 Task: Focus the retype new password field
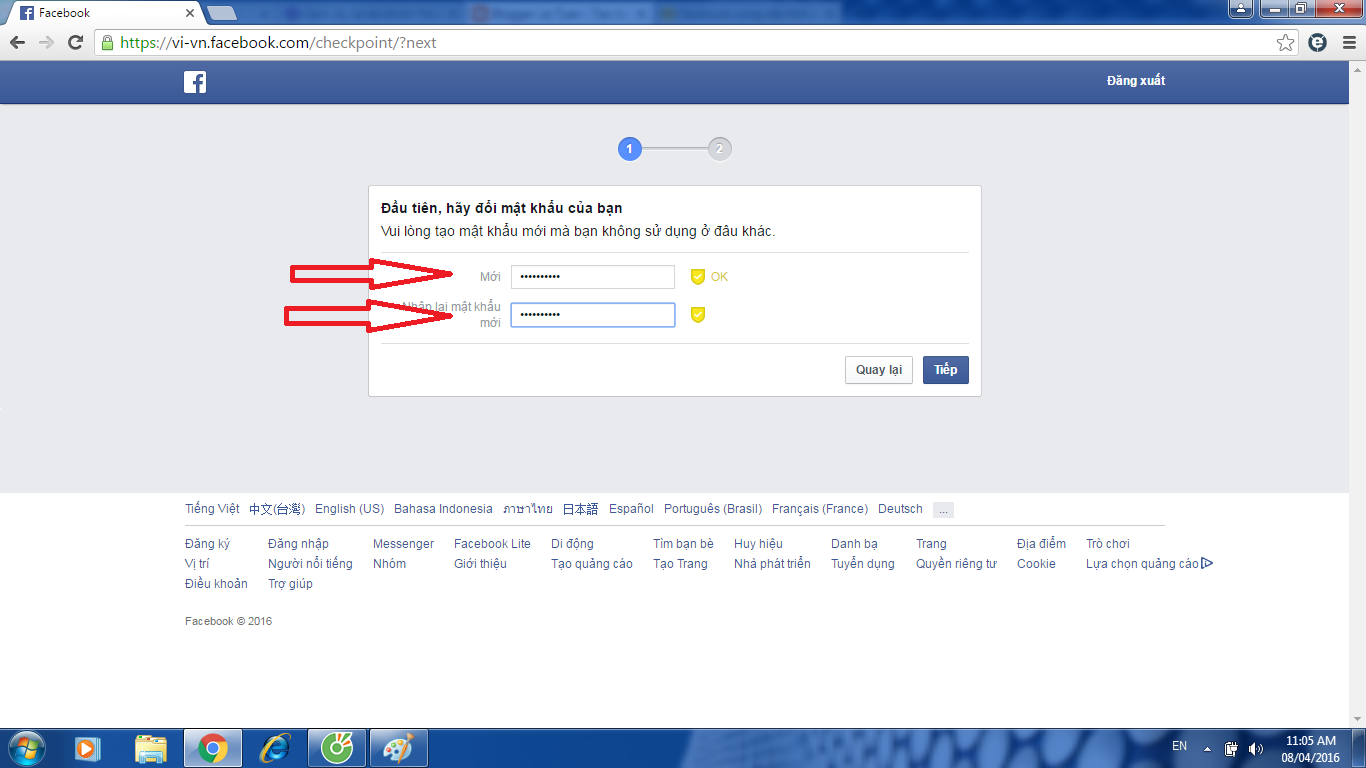tap(593, 315)
